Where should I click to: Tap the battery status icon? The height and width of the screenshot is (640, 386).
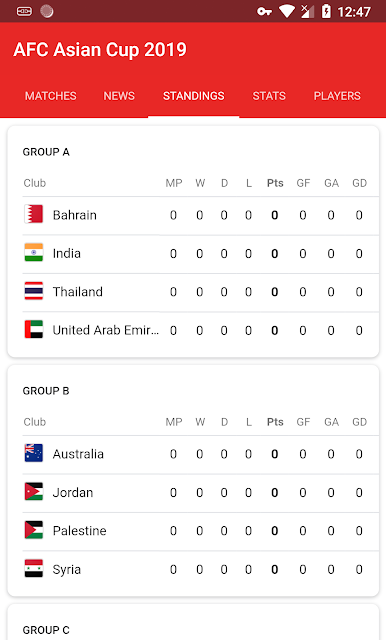coord(326,11)
